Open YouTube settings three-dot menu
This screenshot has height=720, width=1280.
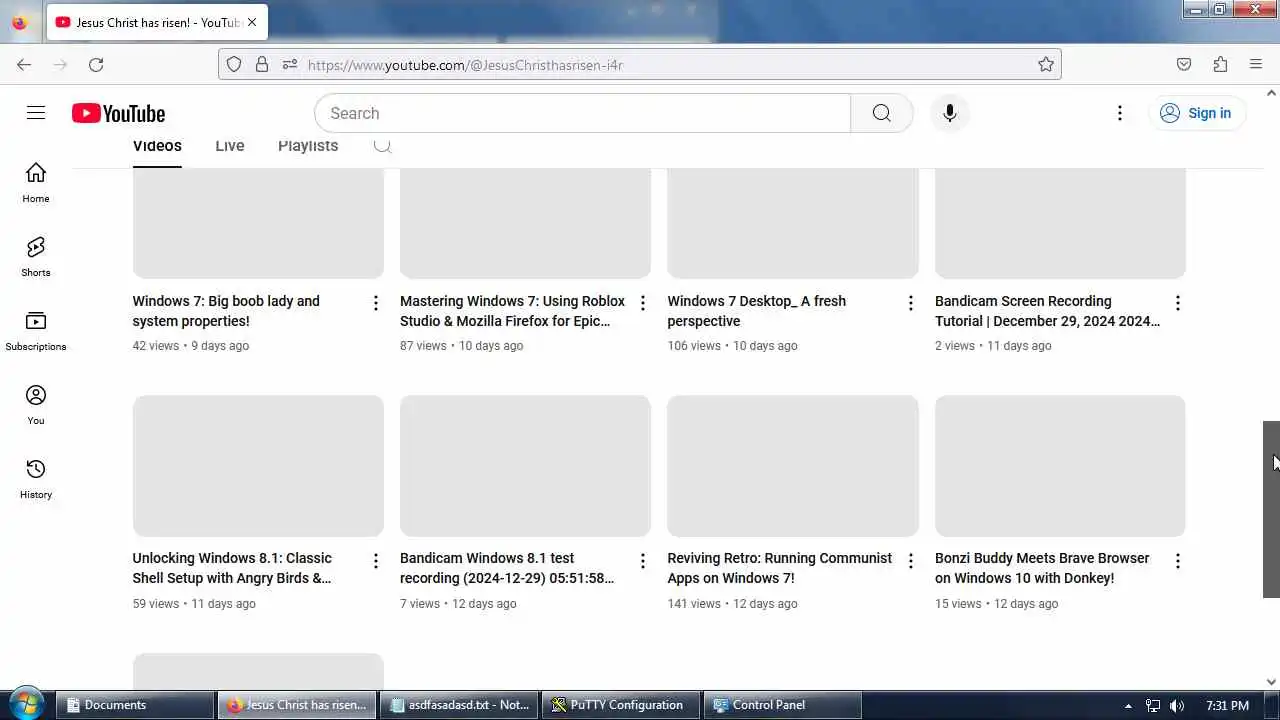tap(1120, 113)
